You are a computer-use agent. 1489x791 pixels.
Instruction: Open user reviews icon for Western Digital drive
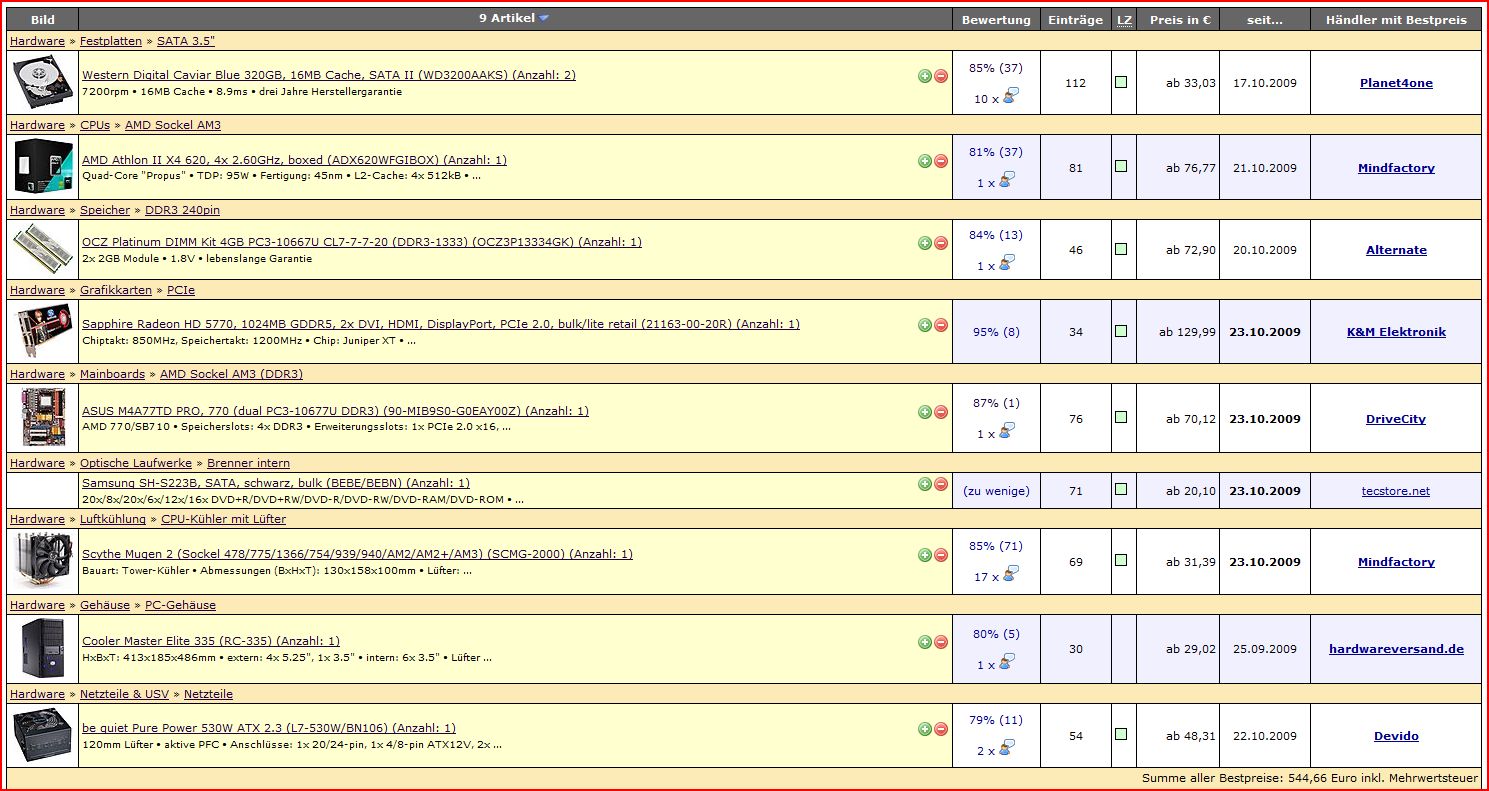click(1010, 97)
